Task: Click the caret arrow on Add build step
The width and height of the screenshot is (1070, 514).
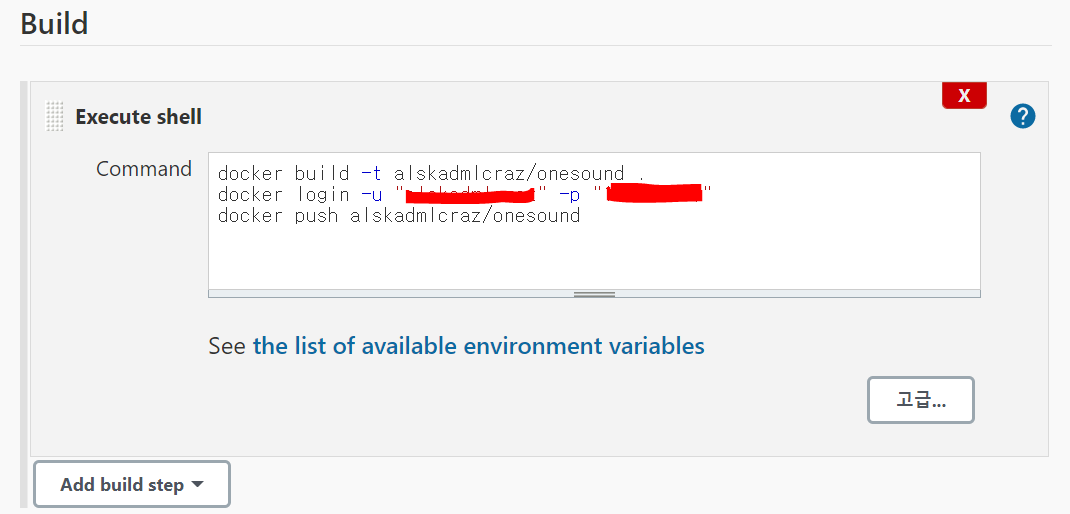Action: 197,485
